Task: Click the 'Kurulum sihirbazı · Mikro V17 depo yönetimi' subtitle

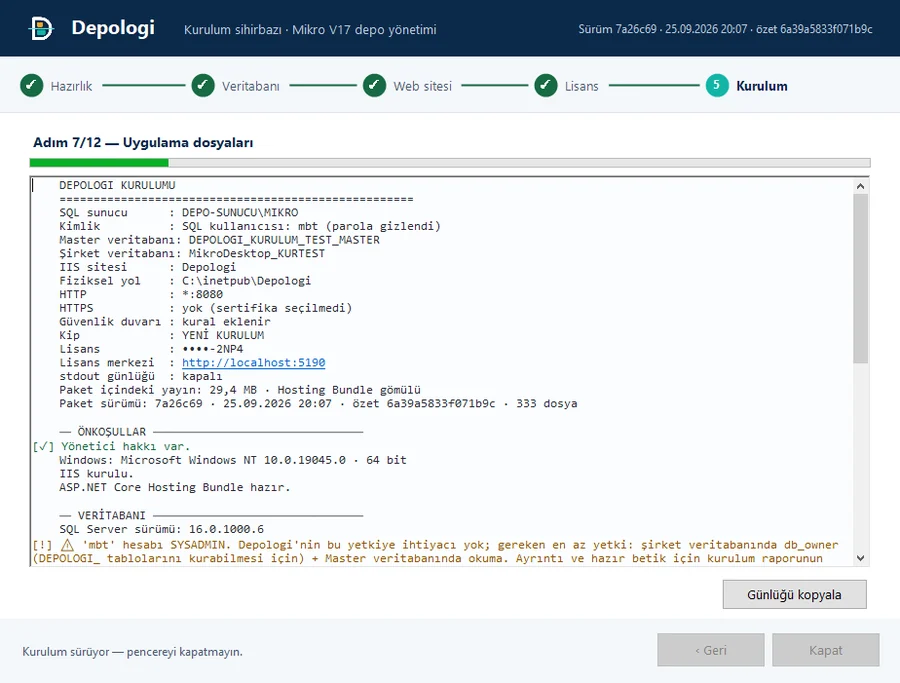Action: (310, 29)
